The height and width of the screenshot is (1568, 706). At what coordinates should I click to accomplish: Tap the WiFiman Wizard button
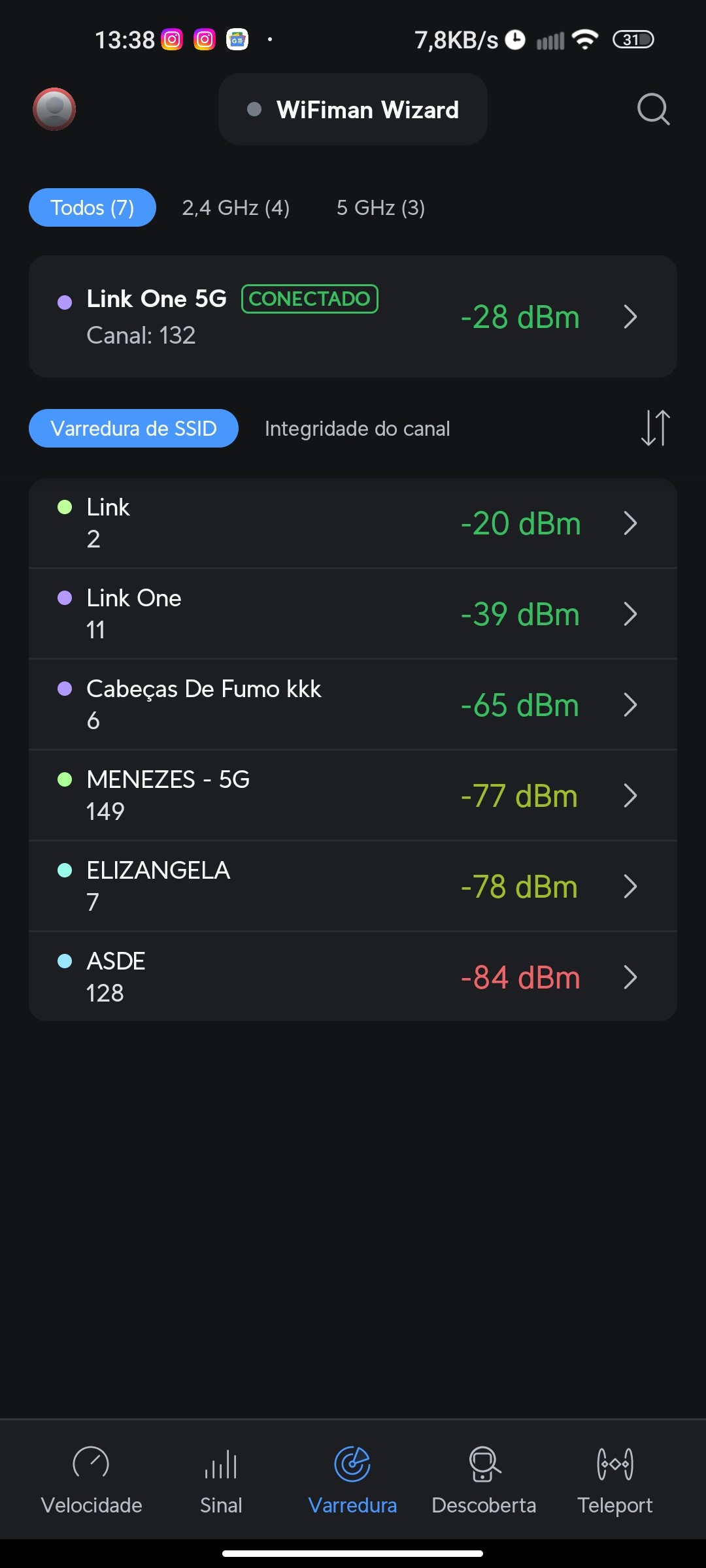(353, 110)
